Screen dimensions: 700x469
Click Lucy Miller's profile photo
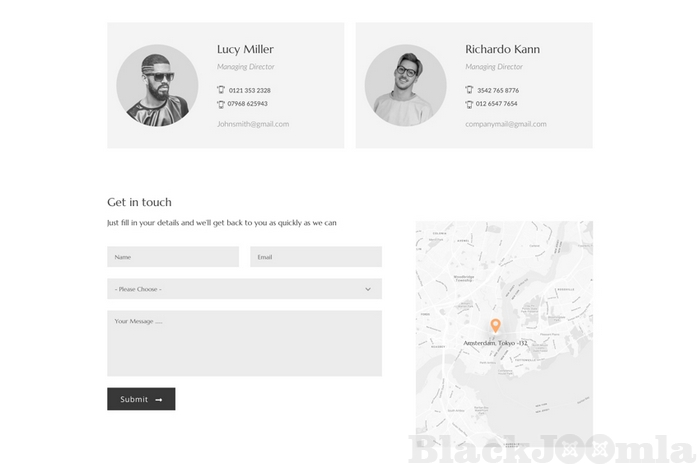point(157,85)
